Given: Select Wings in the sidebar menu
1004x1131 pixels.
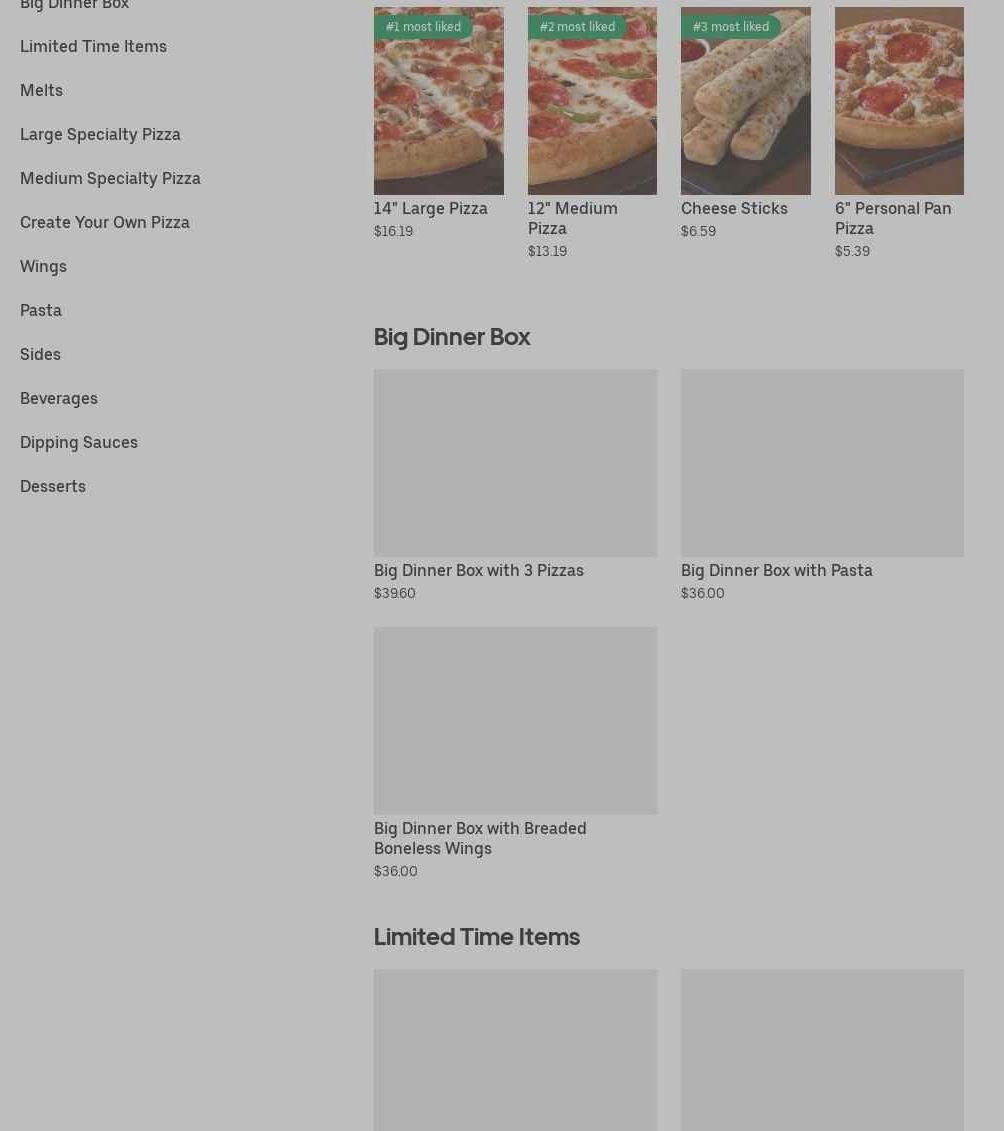Looking at the screenshot, I should (x=43, y=266).
